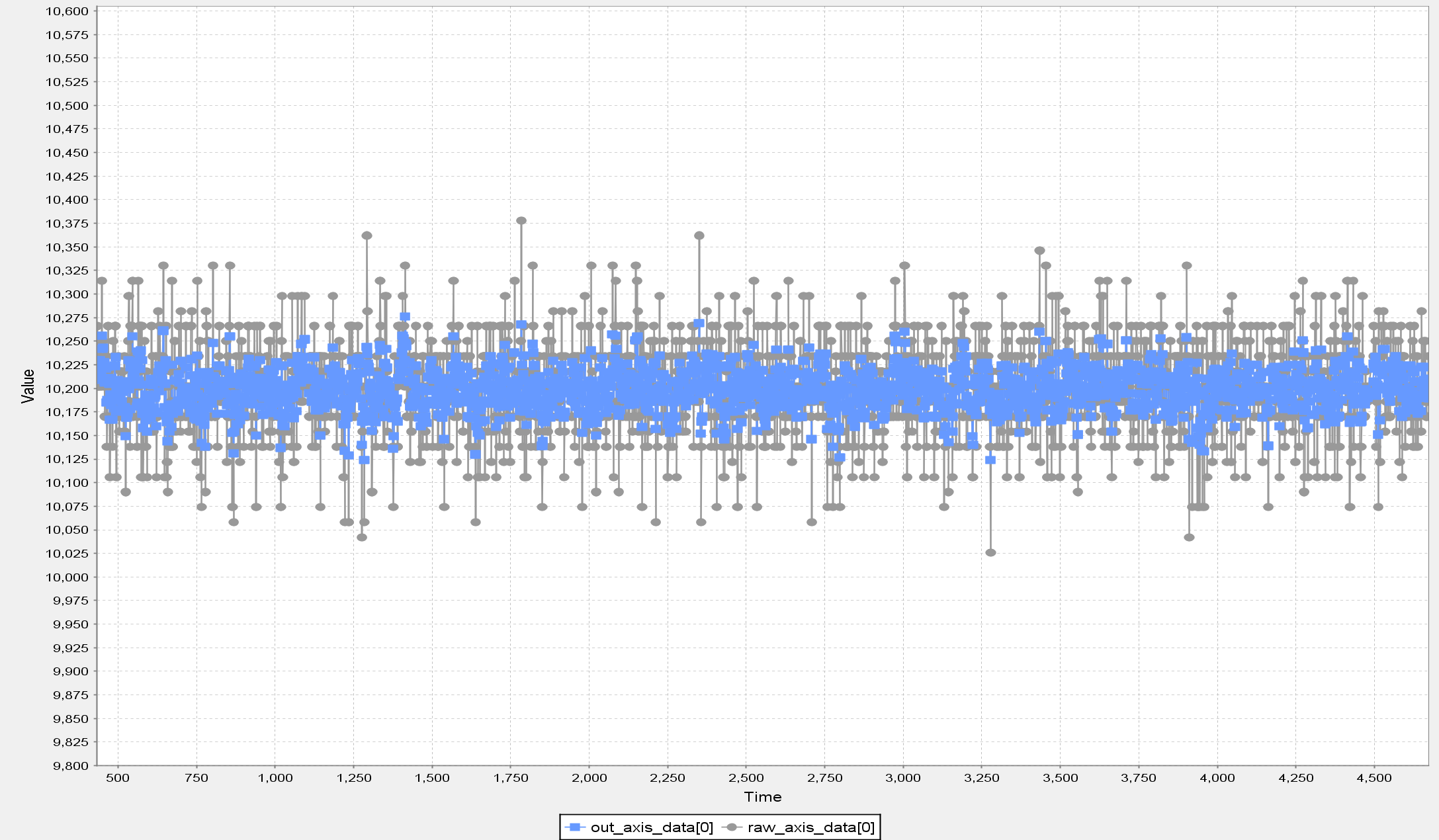
Task: Click the 500 x-axis tick label
Action: coord(118,778)
